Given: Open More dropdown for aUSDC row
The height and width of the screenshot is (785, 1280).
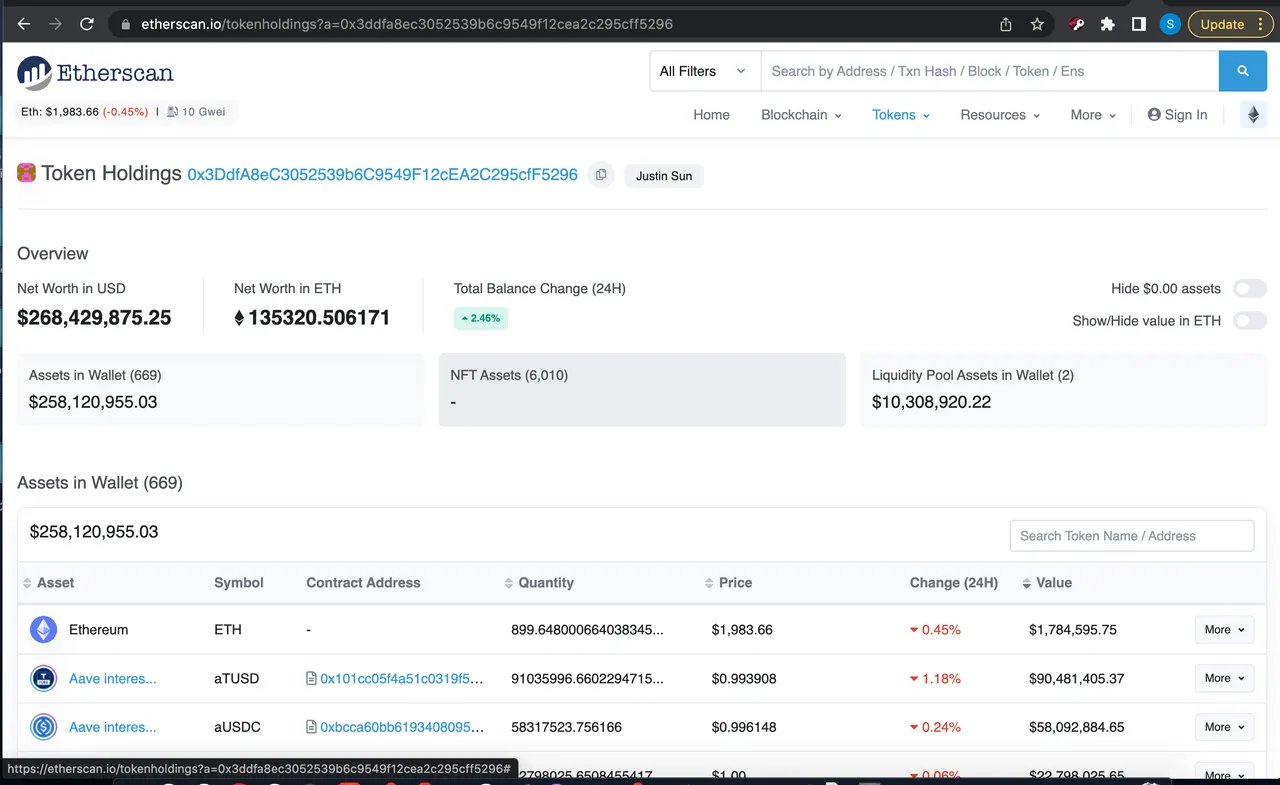Looking at the screenshot, I should [1224, 727].
